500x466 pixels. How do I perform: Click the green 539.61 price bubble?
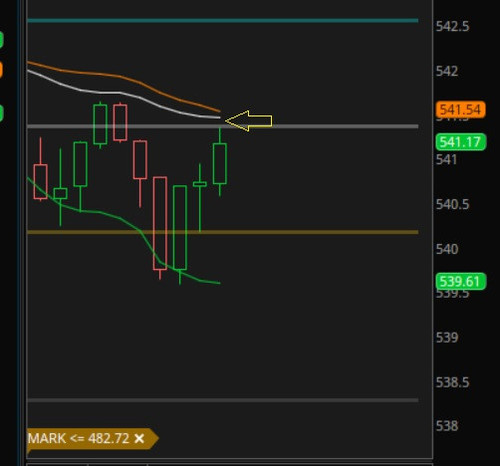461,281
